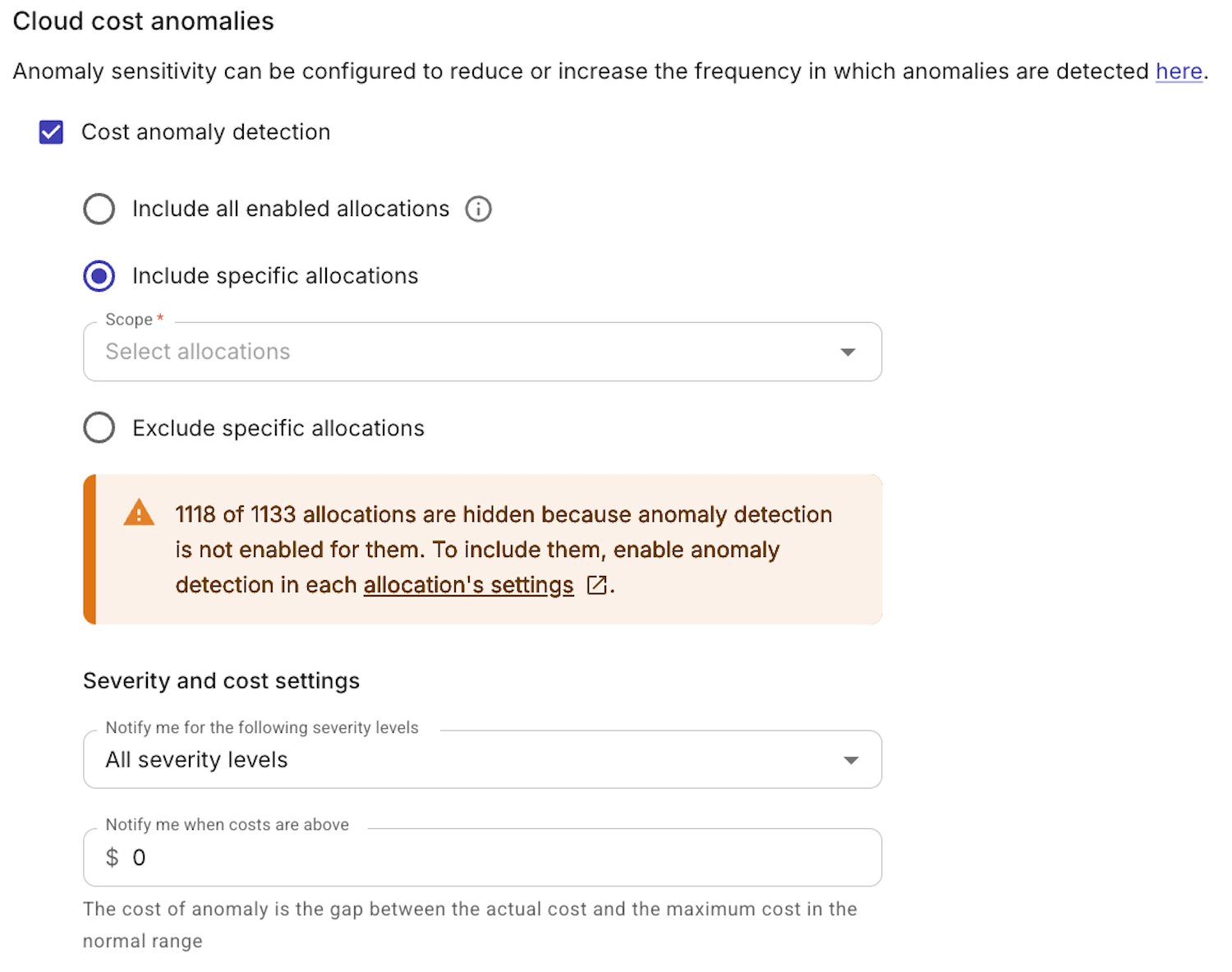The width and height of the screenshot is (1232, 972).
Task: Click the Cloud cost anomalies heading
Action: pyautogui.click(x=143, y=21)
